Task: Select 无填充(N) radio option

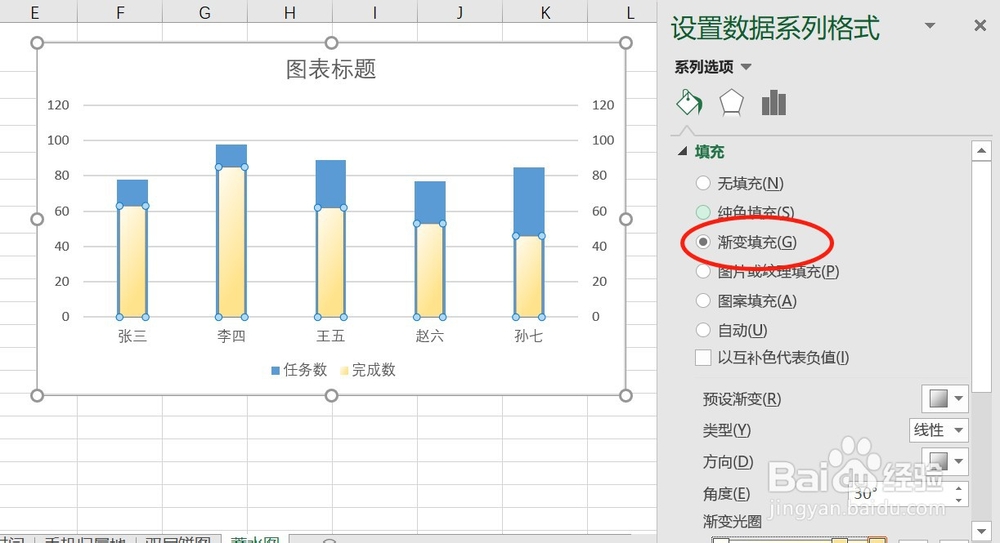Action: [x=703, y=183]
